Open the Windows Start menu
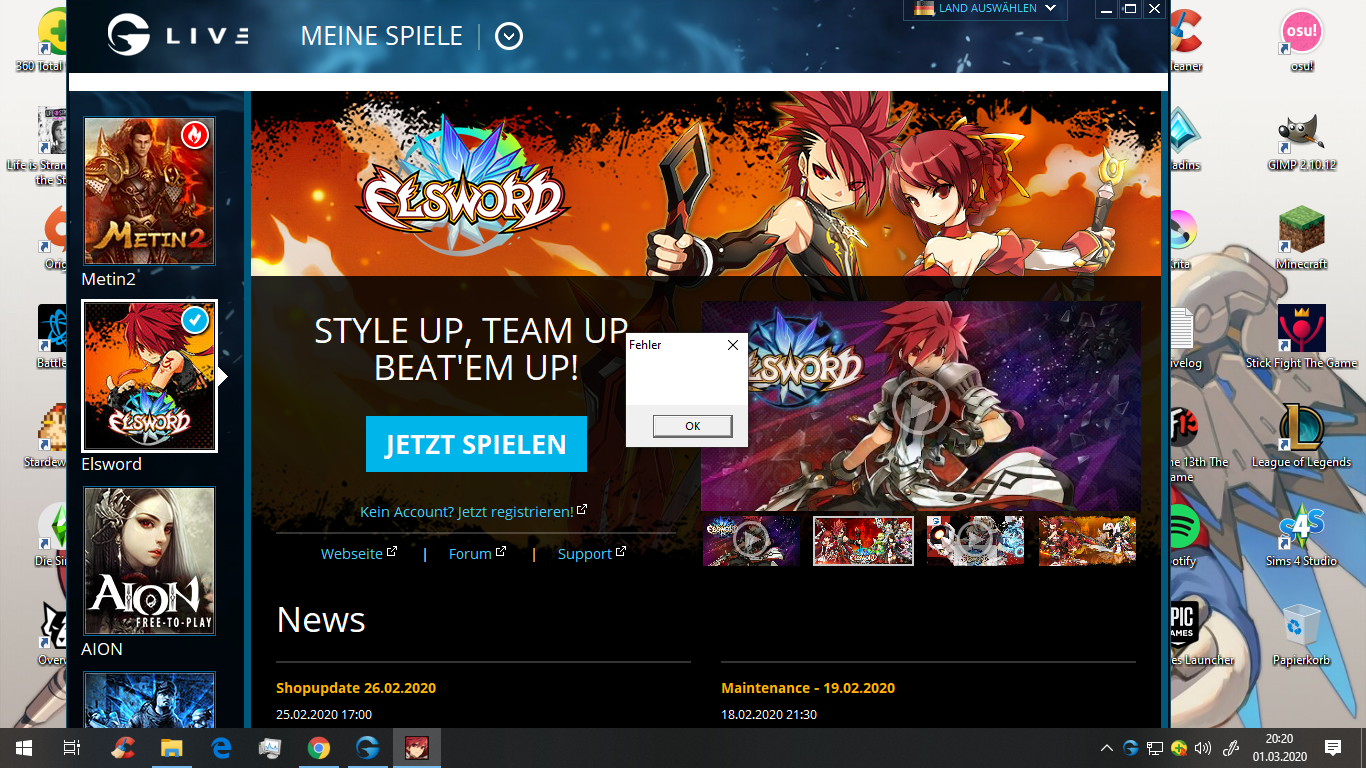This screenshot has height=768, width=1366. tap(23, 748)
